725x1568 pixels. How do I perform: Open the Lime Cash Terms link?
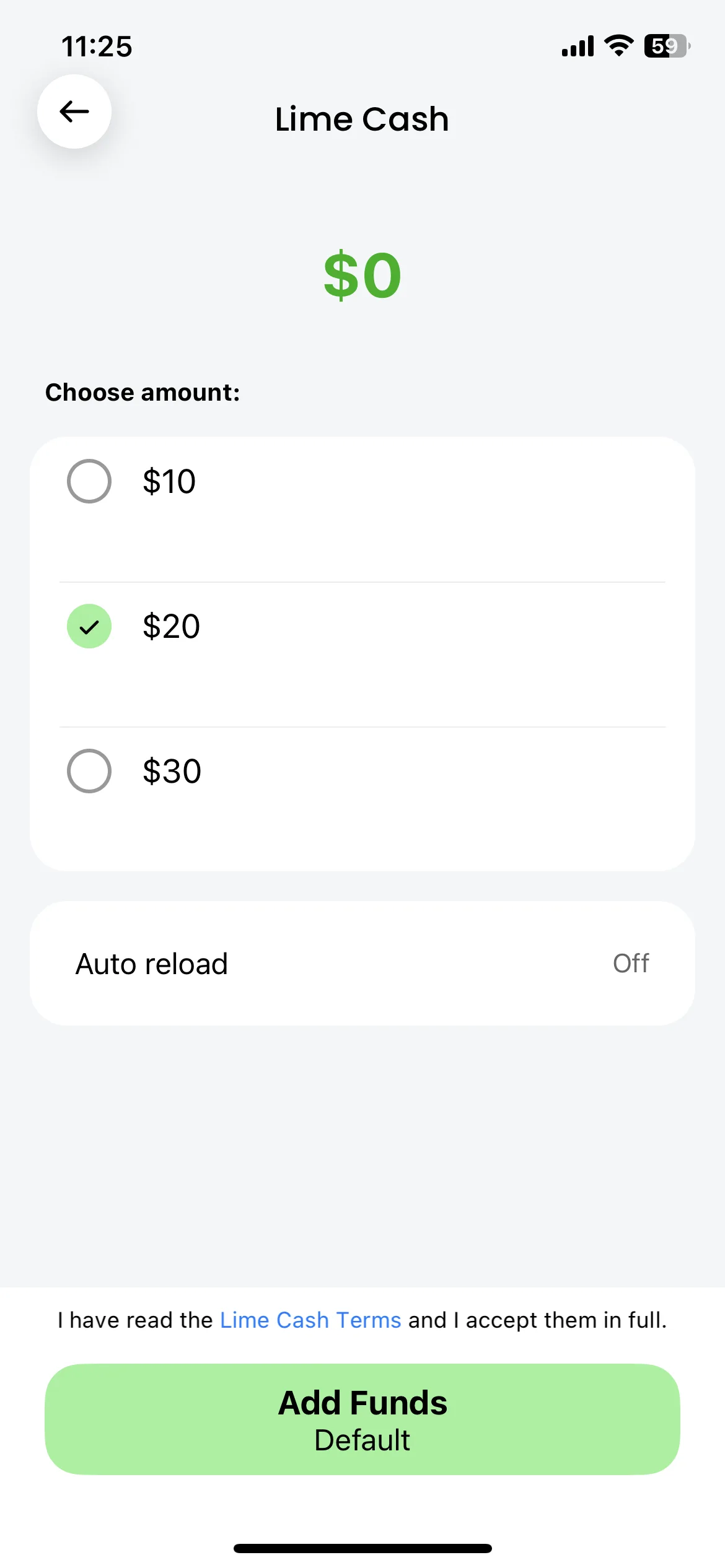pos(310,1320)
